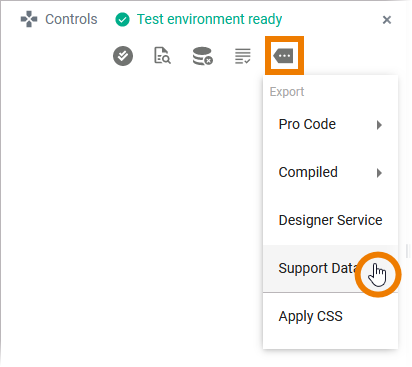The height and width of the screenshot is (367, 412).
Task: Click the validate checkmark circle icon
Action: pyautogui.click(x=123, y=56)
